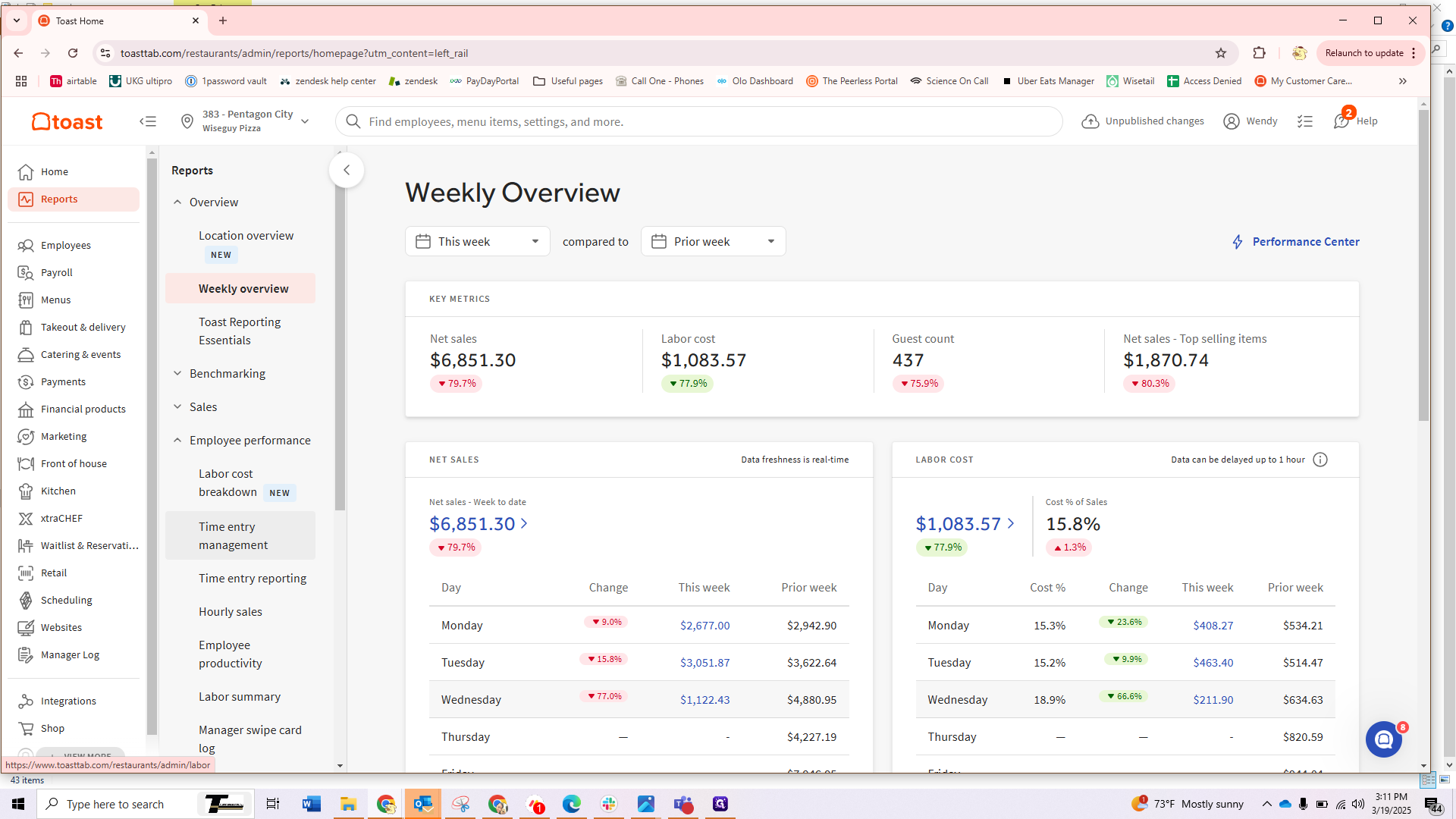1456x819 pixels.
Task: Click the Unpublished changes cloud icon
Action: point(1090,121)
